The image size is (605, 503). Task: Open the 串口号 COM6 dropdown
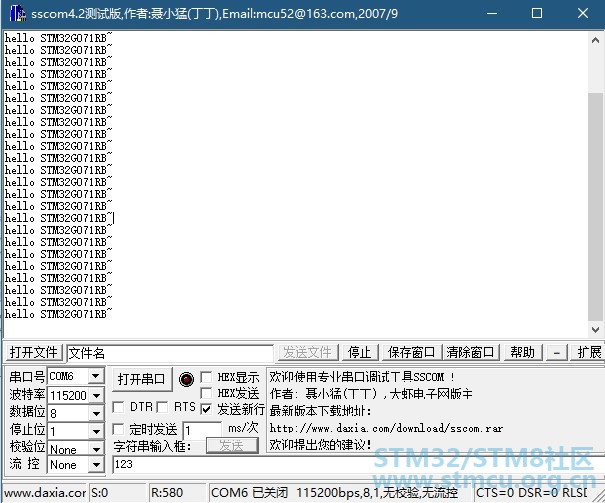(96, 376)
